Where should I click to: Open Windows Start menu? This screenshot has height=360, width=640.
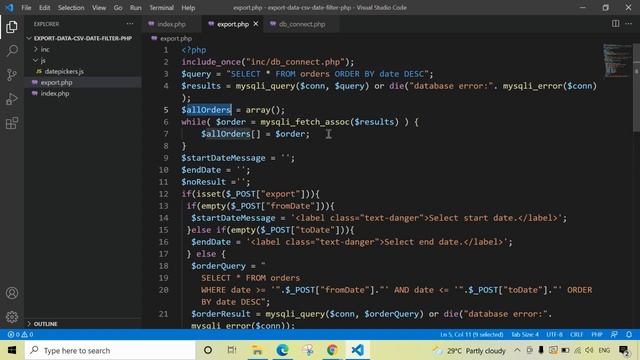pos(12,350)
